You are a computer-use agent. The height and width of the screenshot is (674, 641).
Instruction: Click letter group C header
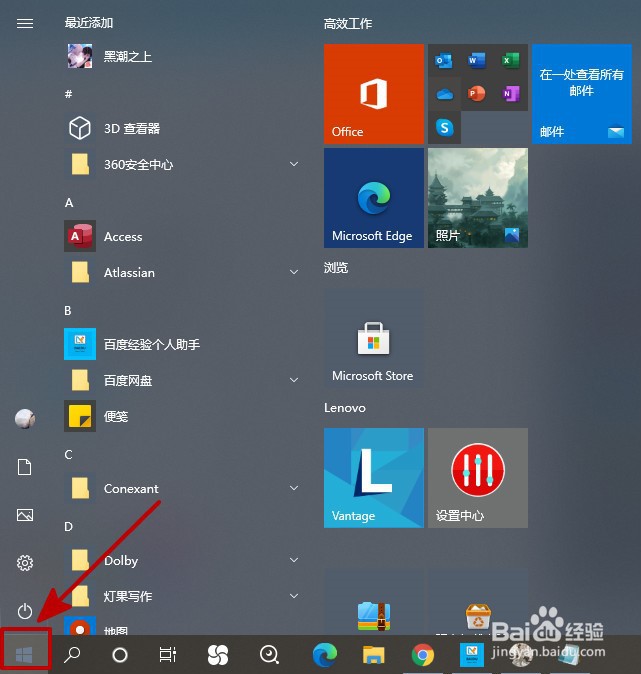coord(68,455)
